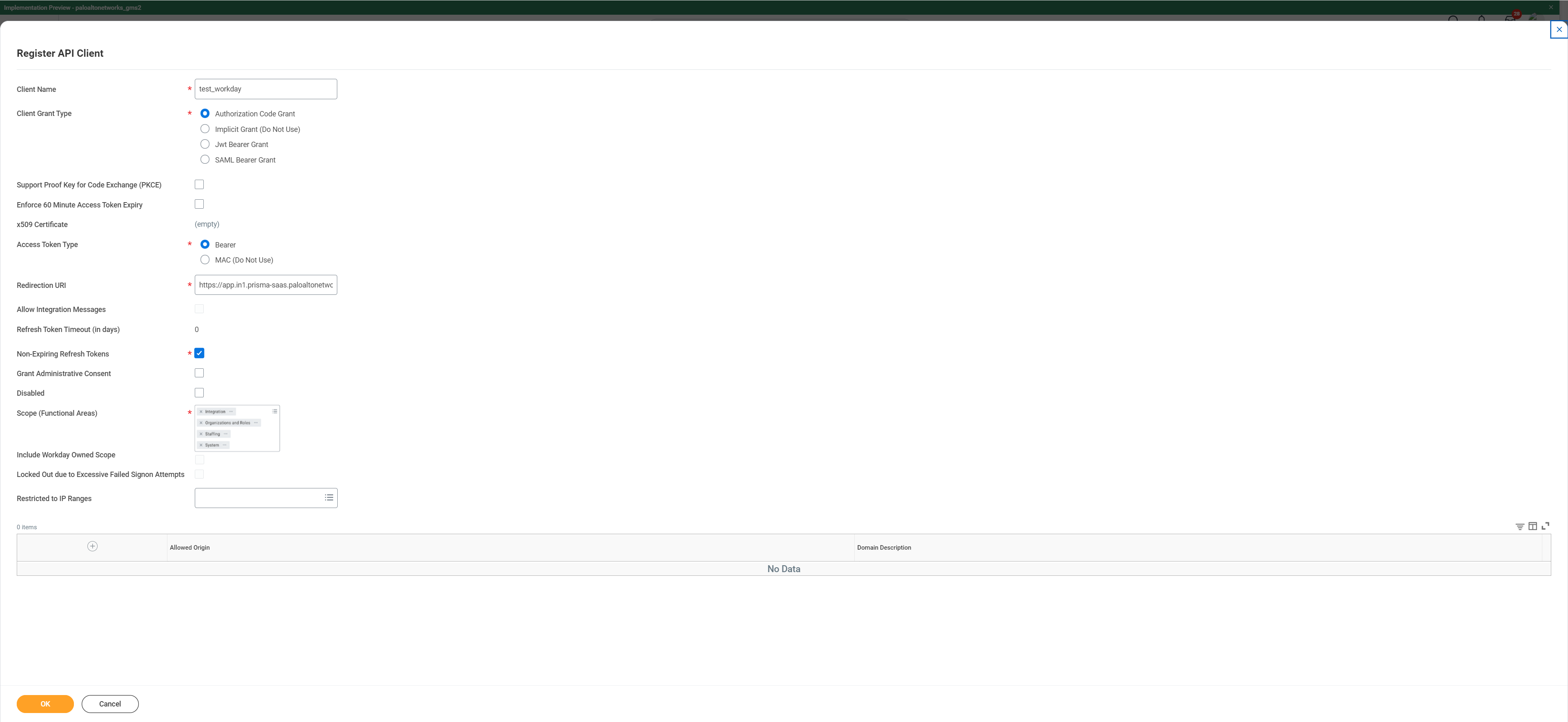Open the Scope Functional Areas prompt list

(274, 412)
